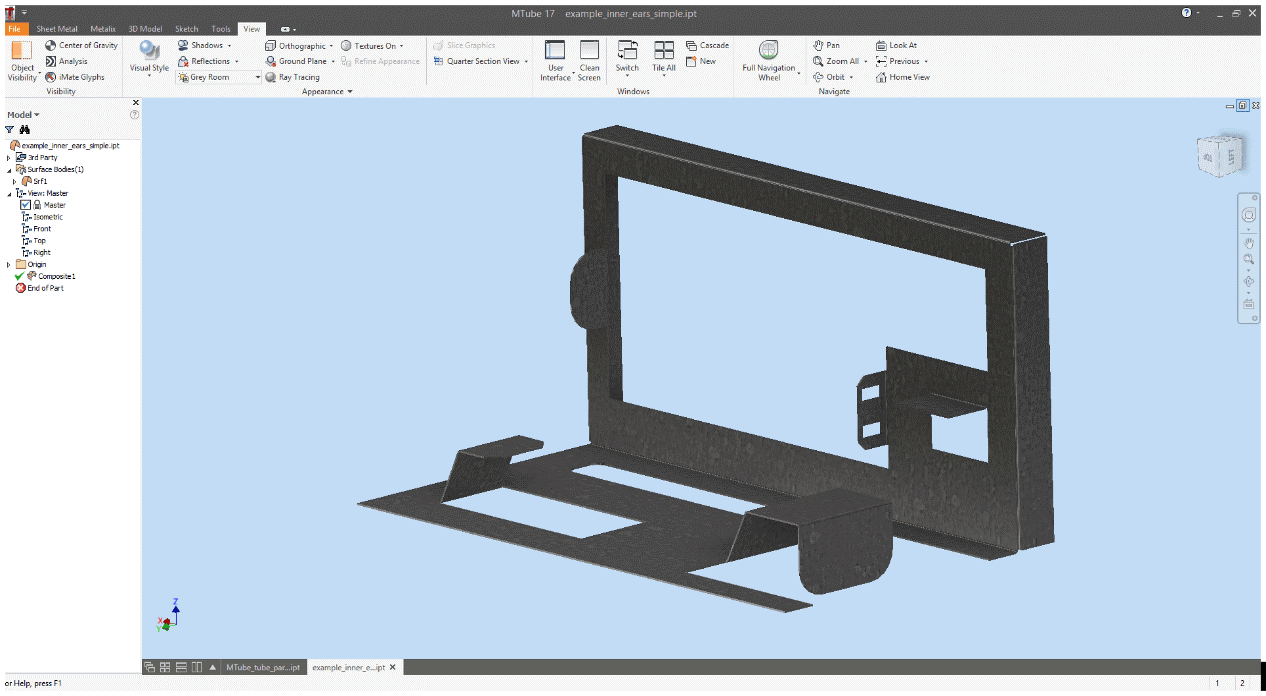This screenshot has width=1266, height=696.
Task: Click the filter funnel icon in Model browser
Action: click(10, 130)
